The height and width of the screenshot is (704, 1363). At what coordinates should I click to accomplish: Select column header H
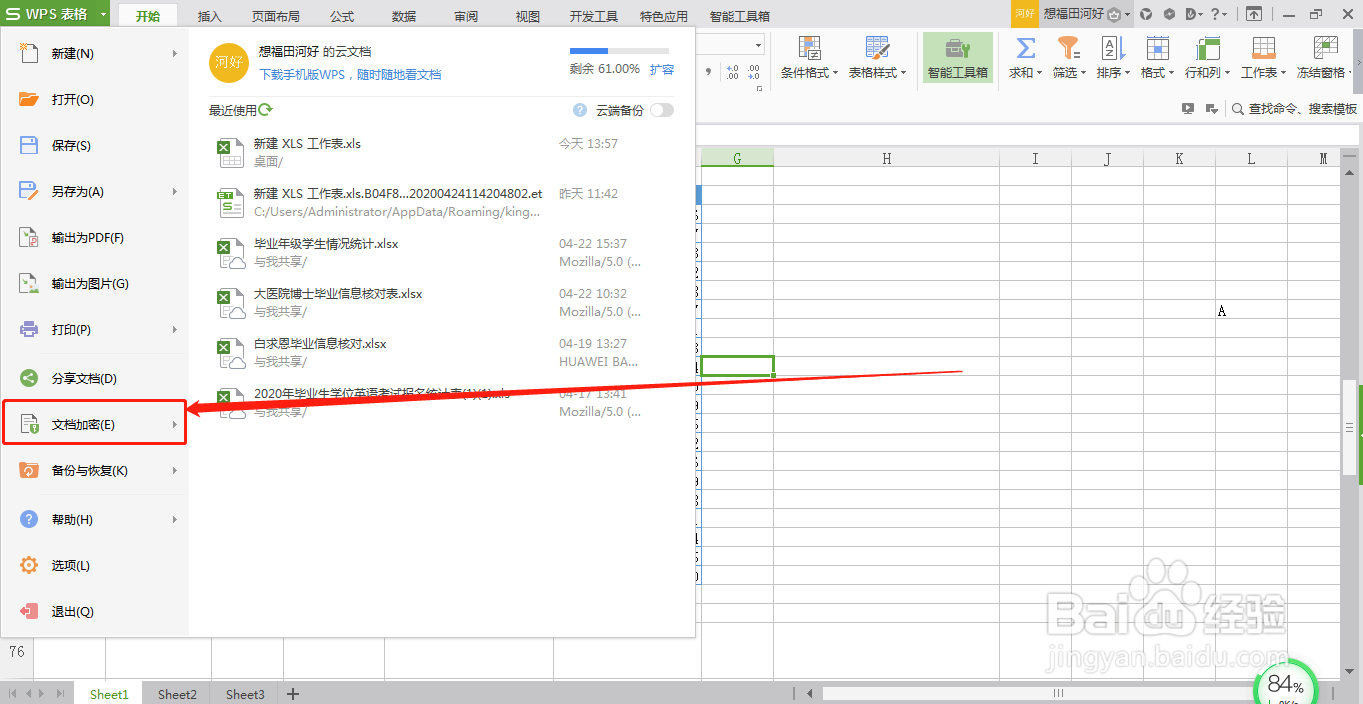(886, 158)
